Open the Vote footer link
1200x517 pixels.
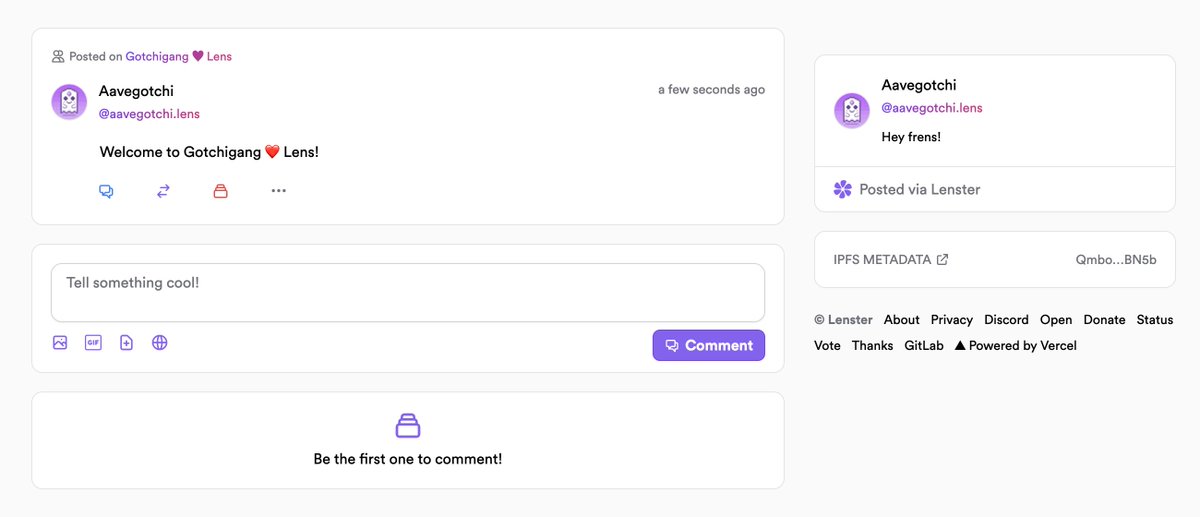(827, 346)
